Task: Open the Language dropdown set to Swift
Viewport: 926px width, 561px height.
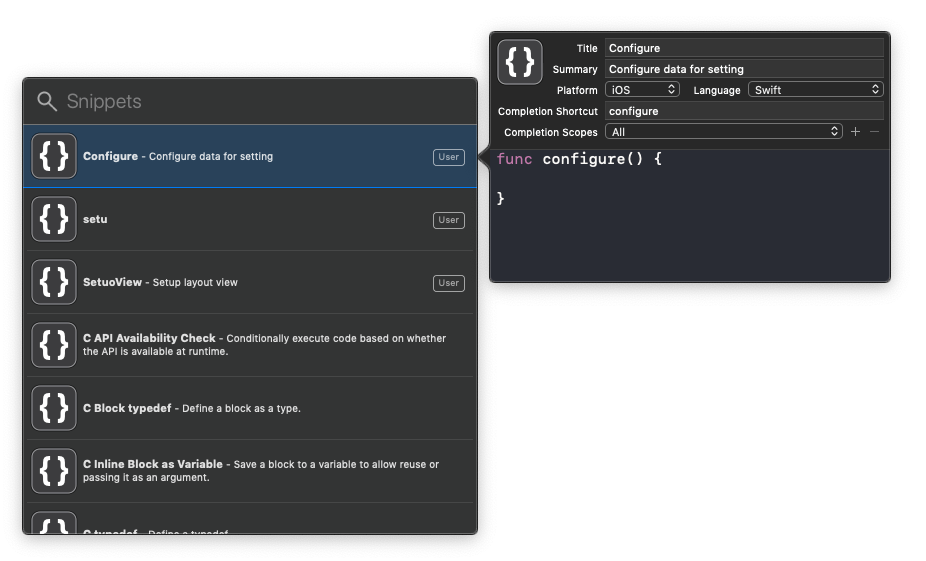Action: (x=816, y=90)
